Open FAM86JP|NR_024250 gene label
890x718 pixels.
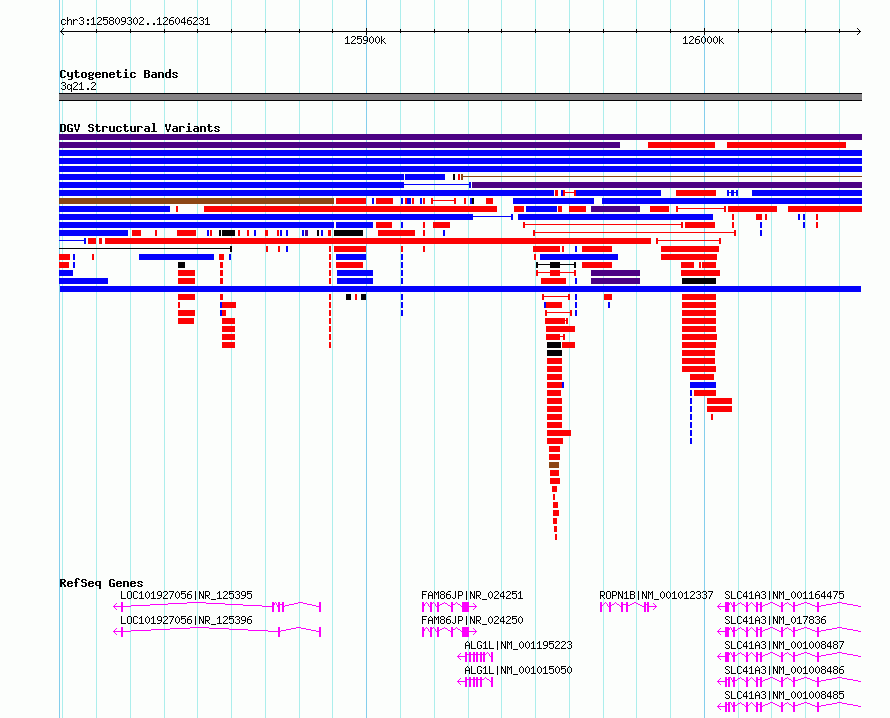click(472, 620)
